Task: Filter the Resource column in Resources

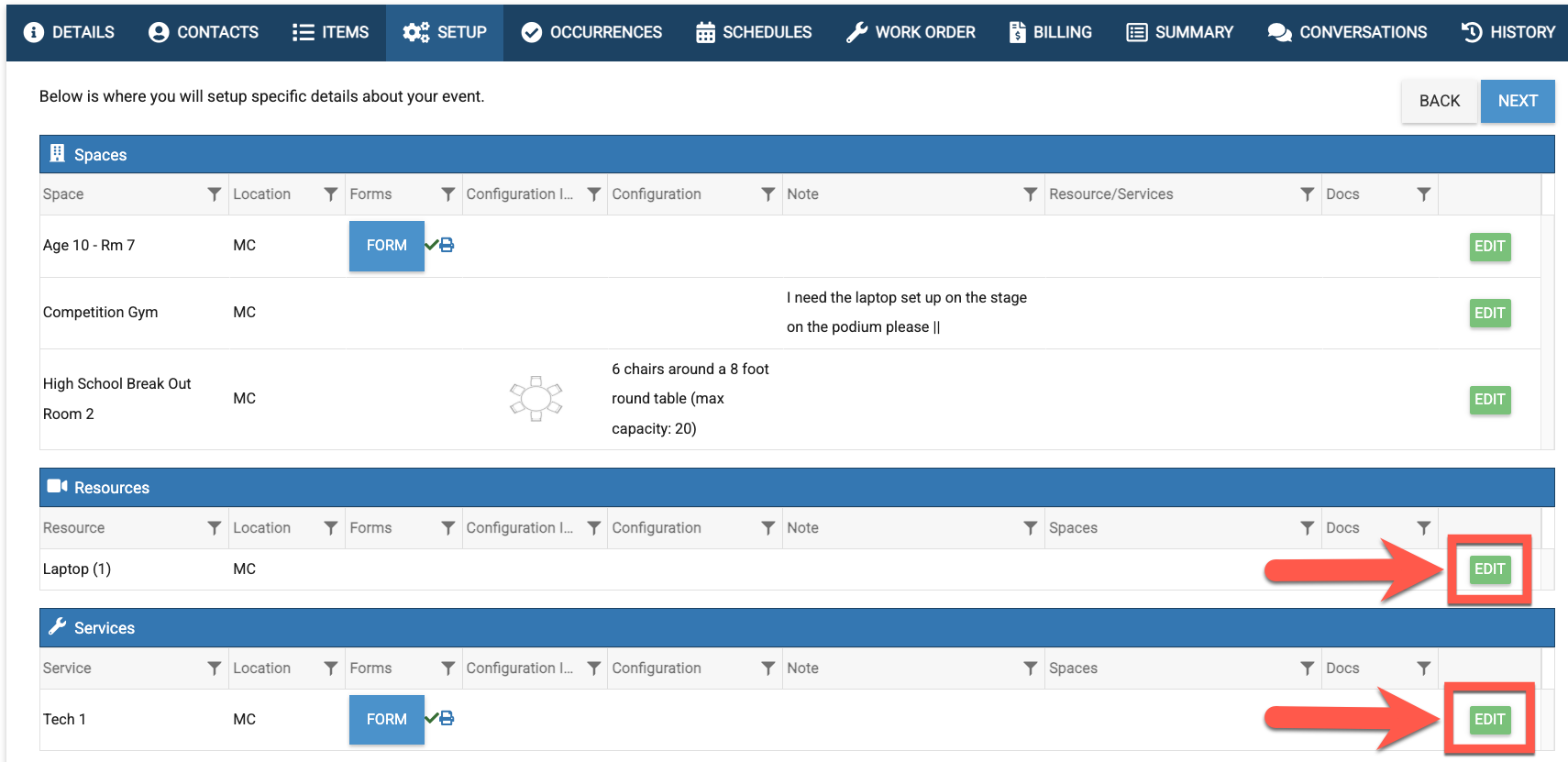Action: [x=215, y=528]
